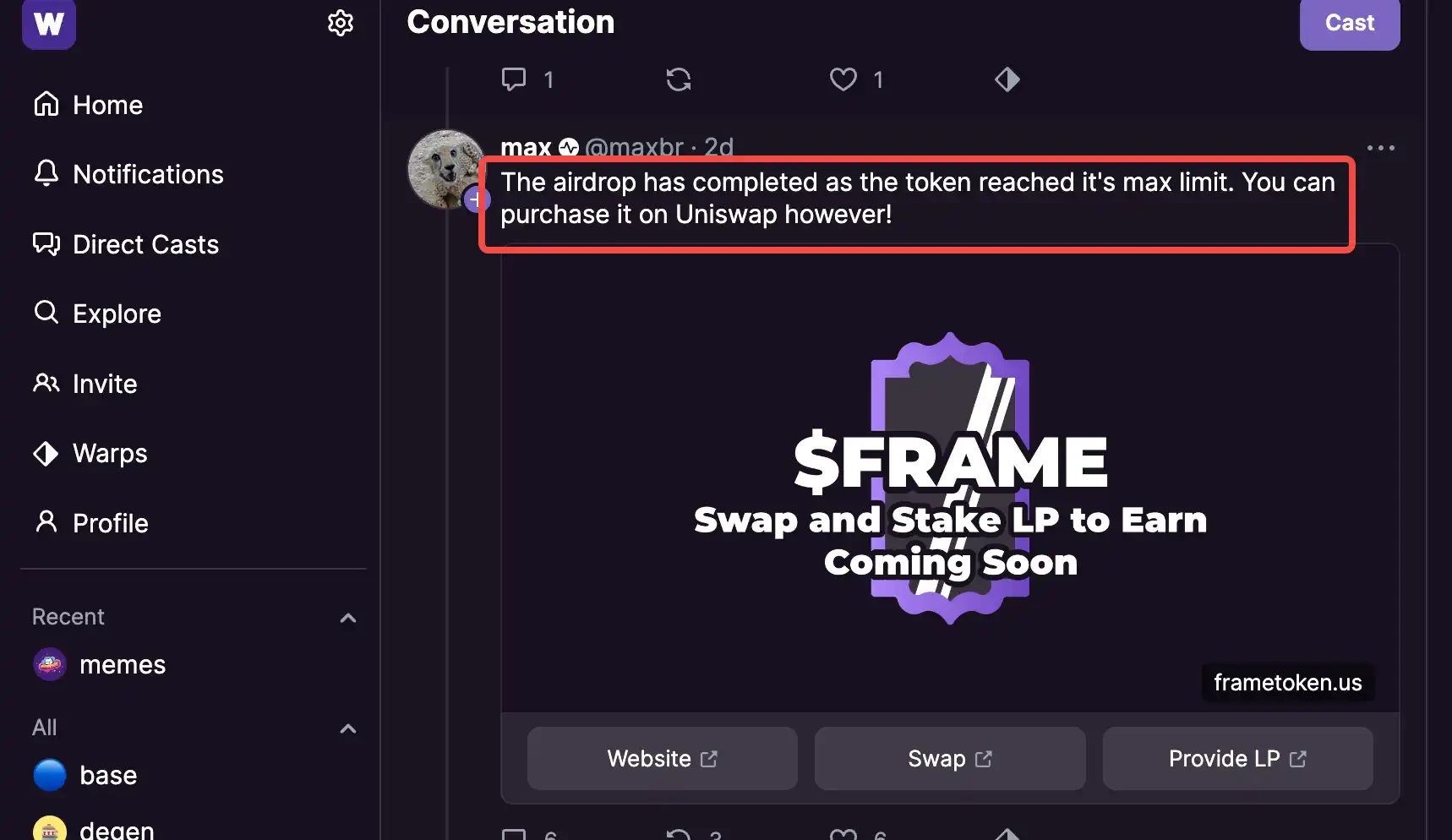
Task: Open the Website frame link
Action: pyautogui.click(x=662, y=759)
